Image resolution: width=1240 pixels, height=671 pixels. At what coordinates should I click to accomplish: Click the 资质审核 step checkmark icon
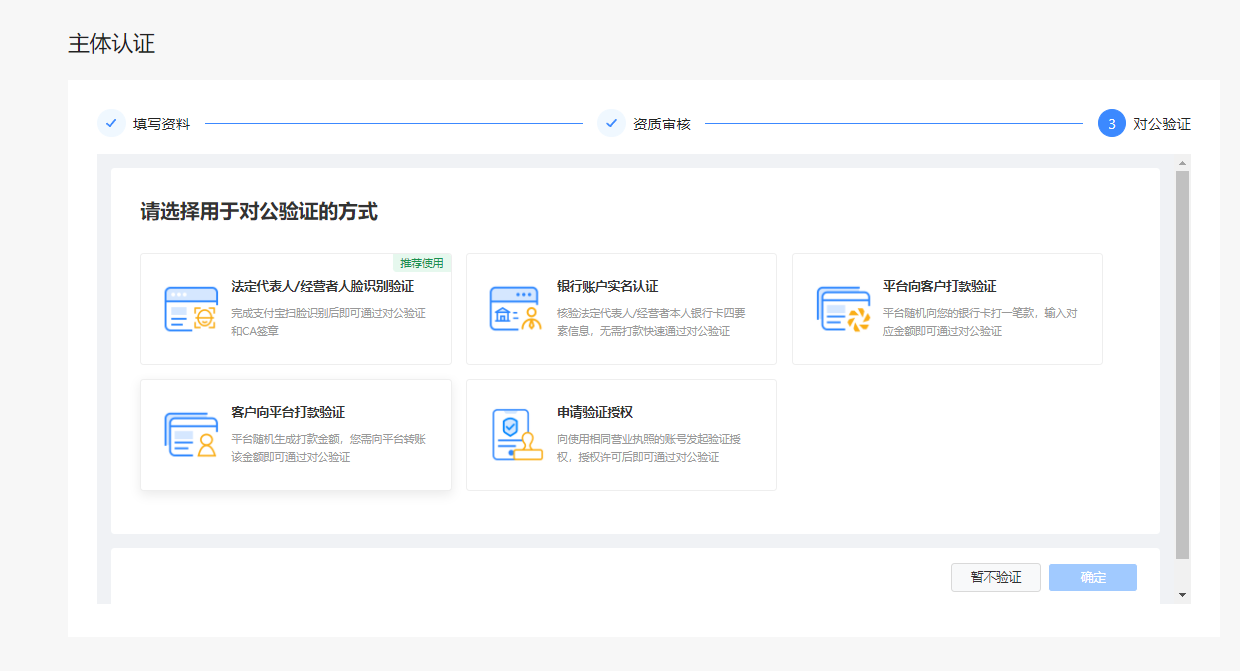611,123
